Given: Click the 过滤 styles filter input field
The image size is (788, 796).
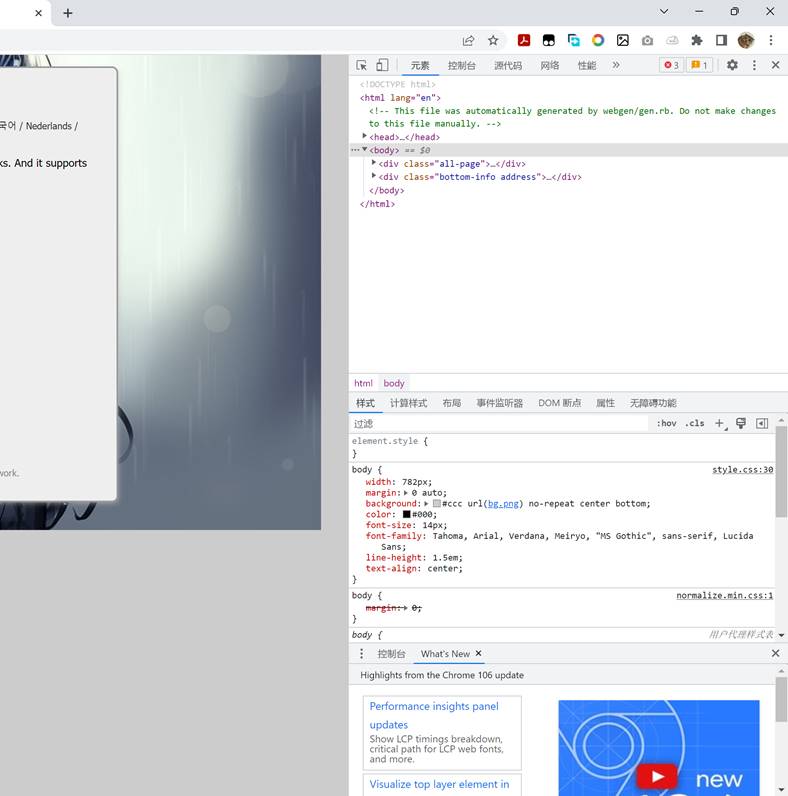Looking at the screenshot, I should coord(500,423).
